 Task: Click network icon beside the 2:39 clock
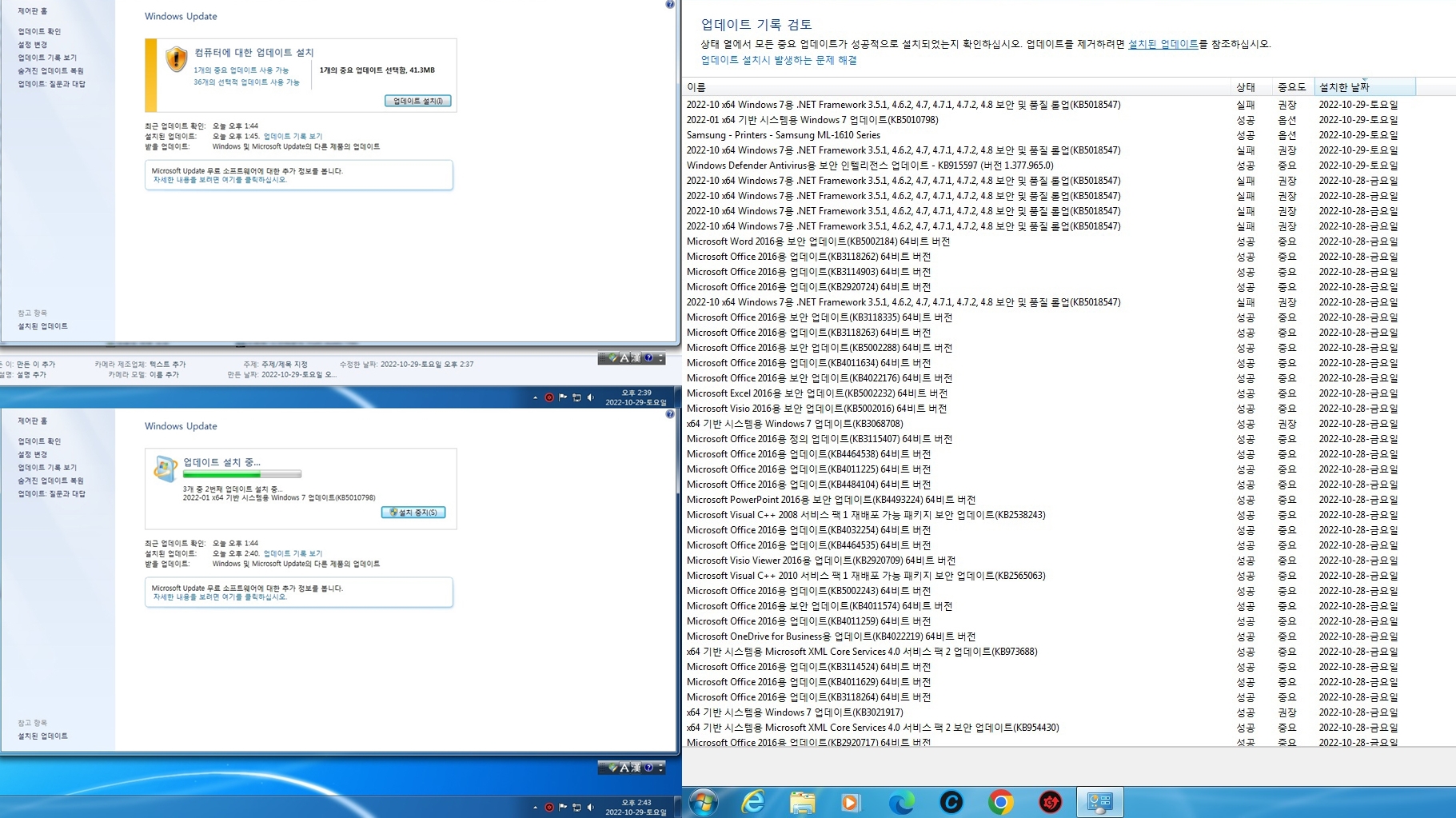click(x=576, y=397)
